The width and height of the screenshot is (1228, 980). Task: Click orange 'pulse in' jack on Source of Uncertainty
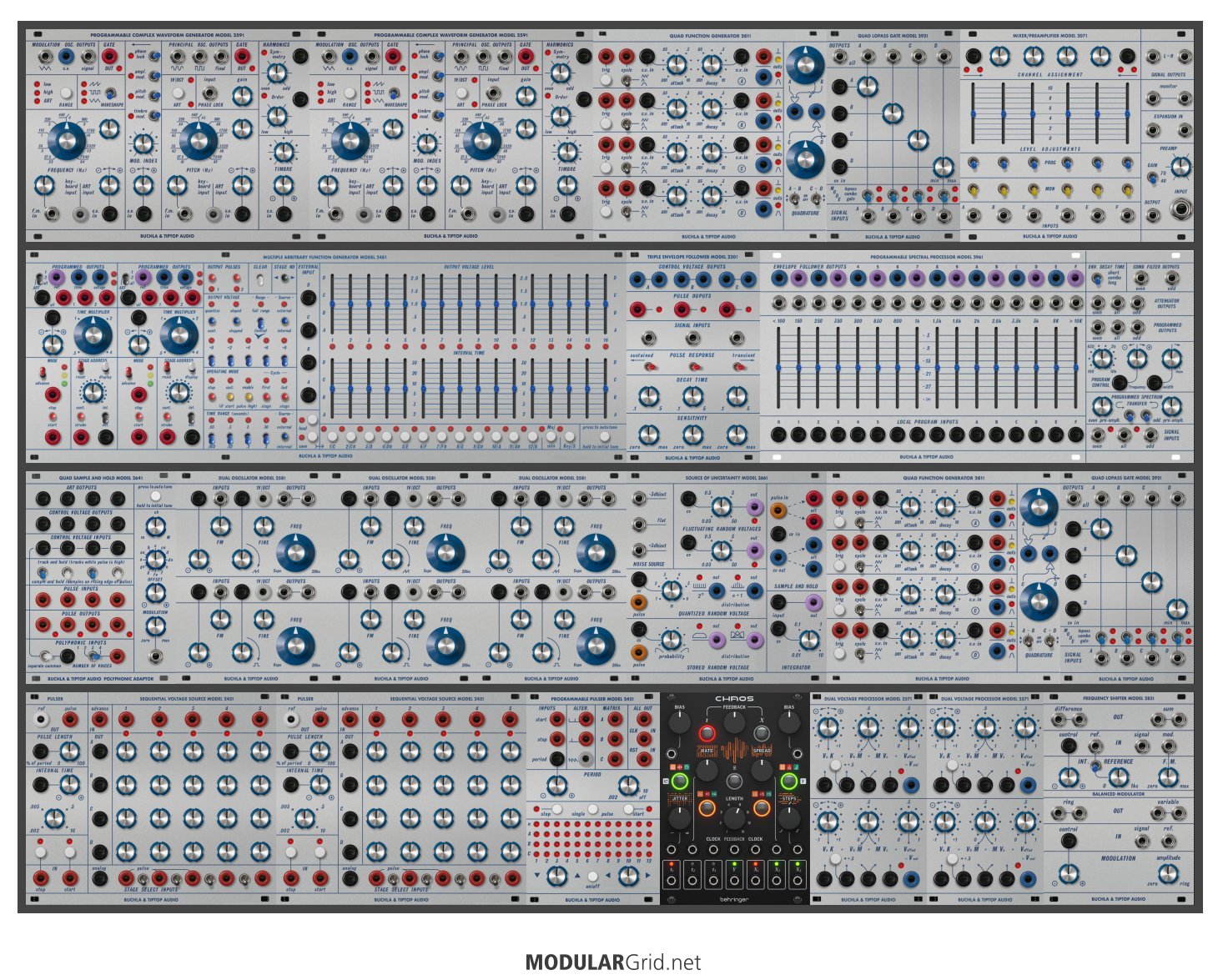coord(778,510)
